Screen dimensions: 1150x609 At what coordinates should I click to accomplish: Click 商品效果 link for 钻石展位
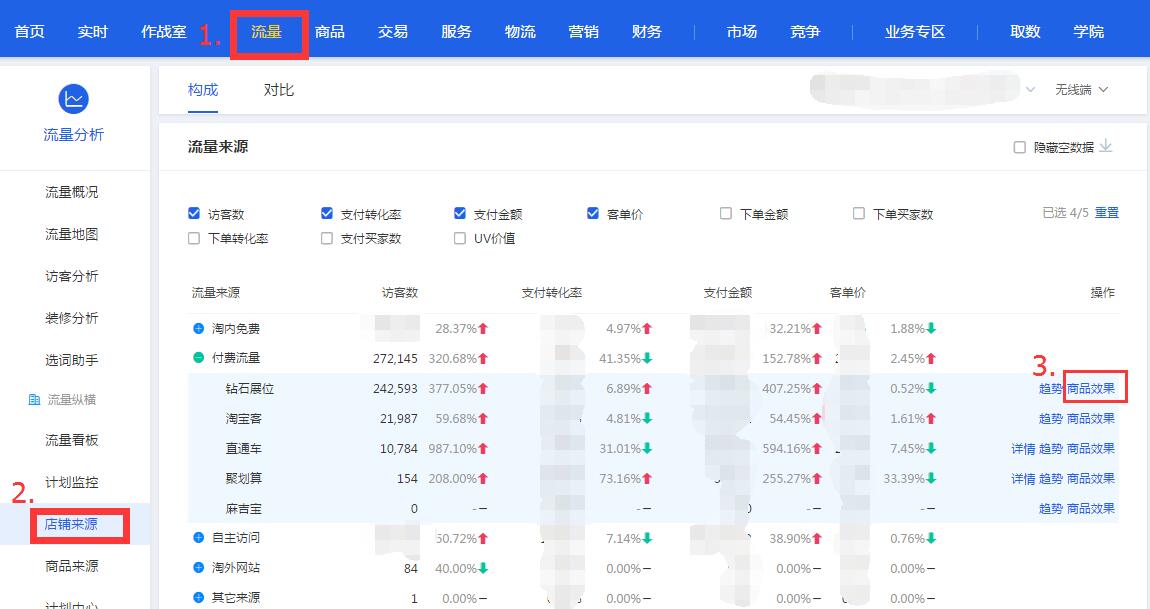tap(1091, 388)
